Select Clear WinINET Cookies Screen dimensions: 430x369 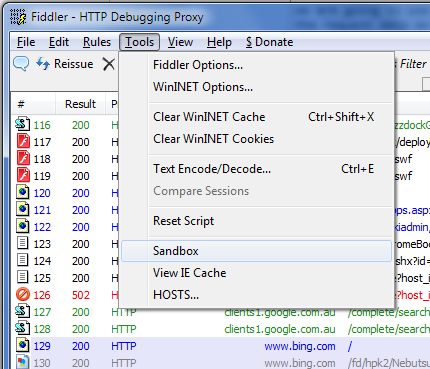click(x=257, y=139)
